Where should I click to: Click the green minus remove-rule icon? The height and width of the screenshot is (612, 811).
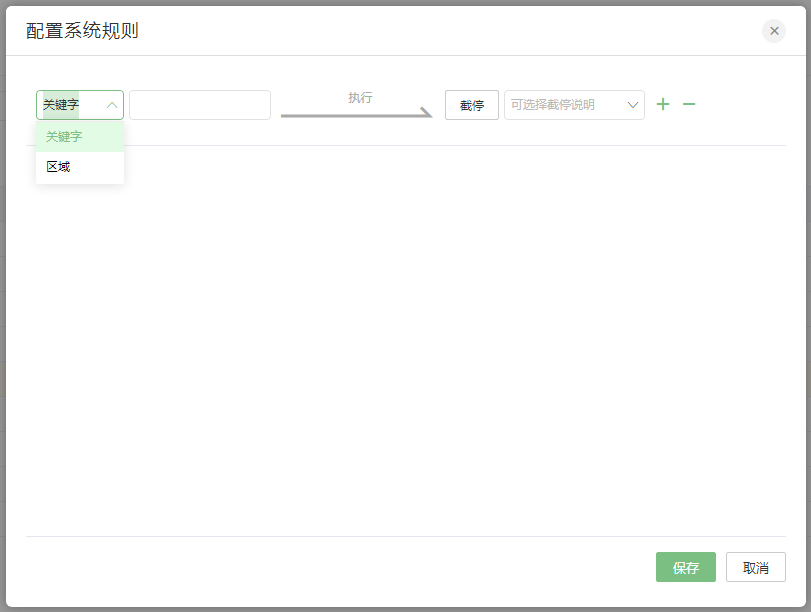pos(688,105)
